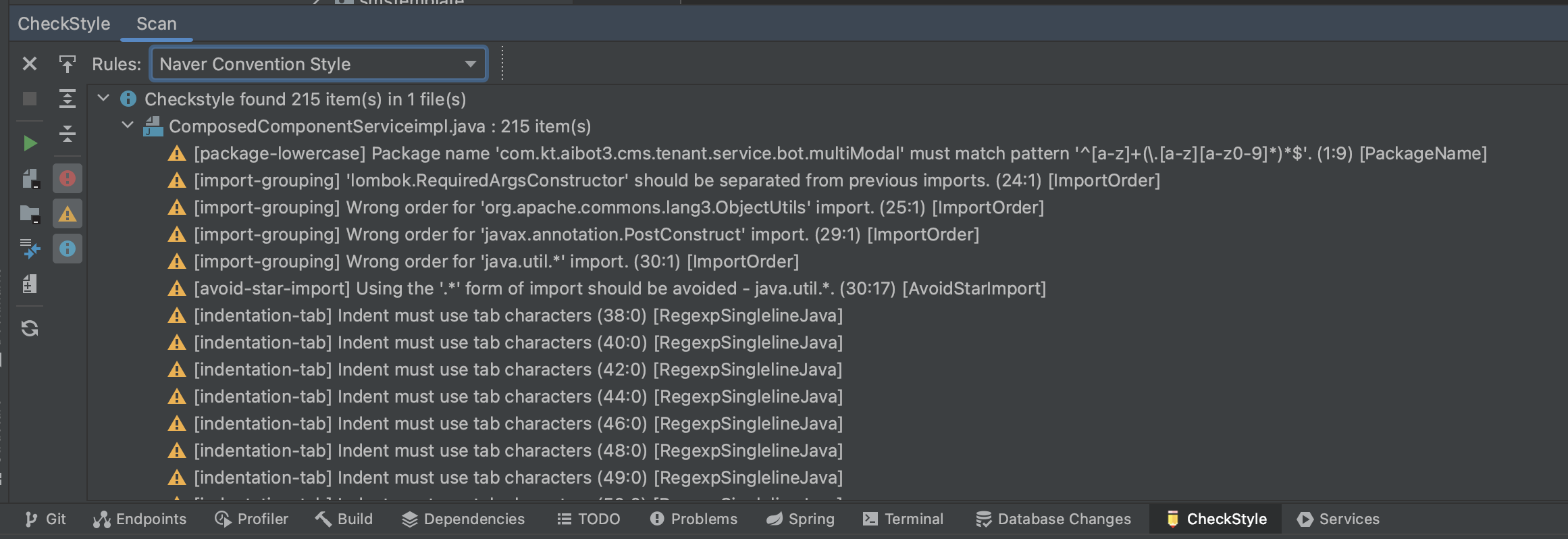Open the Database Changes tool window
Viewport: 1568px width, 539px height.
point(1053,519)
